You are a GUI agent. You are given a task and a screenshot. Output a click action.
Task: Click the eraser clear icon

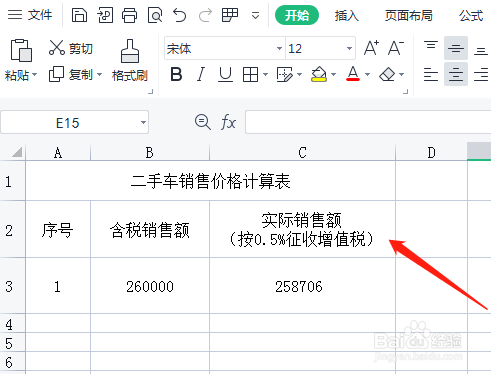point(387,74)
